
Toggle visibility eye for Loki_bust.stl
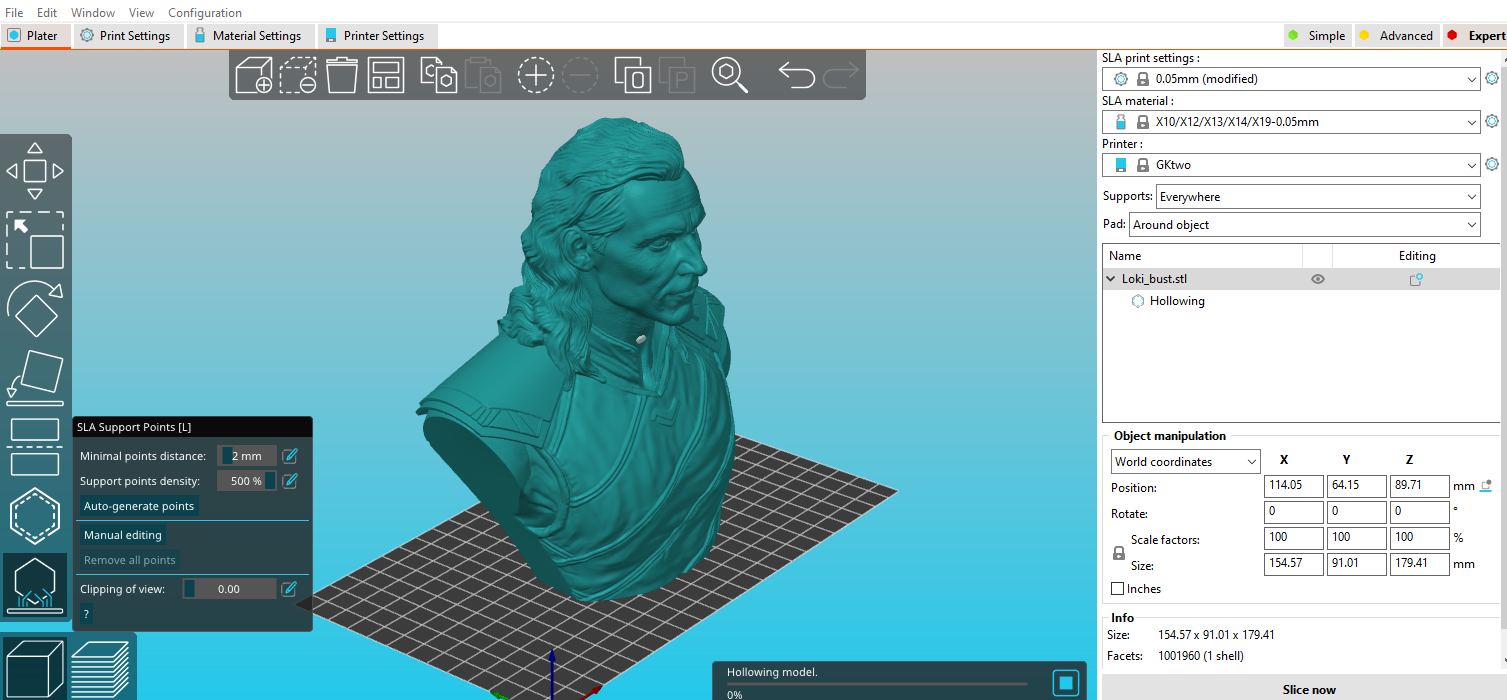tap(1318, 280)
